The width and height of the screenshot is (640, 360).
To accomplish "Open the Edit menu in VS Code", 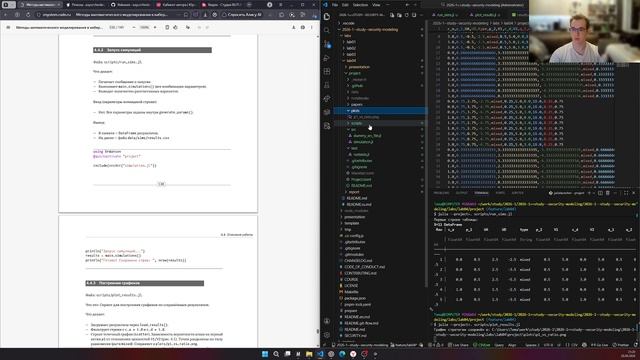I will 345,5.
